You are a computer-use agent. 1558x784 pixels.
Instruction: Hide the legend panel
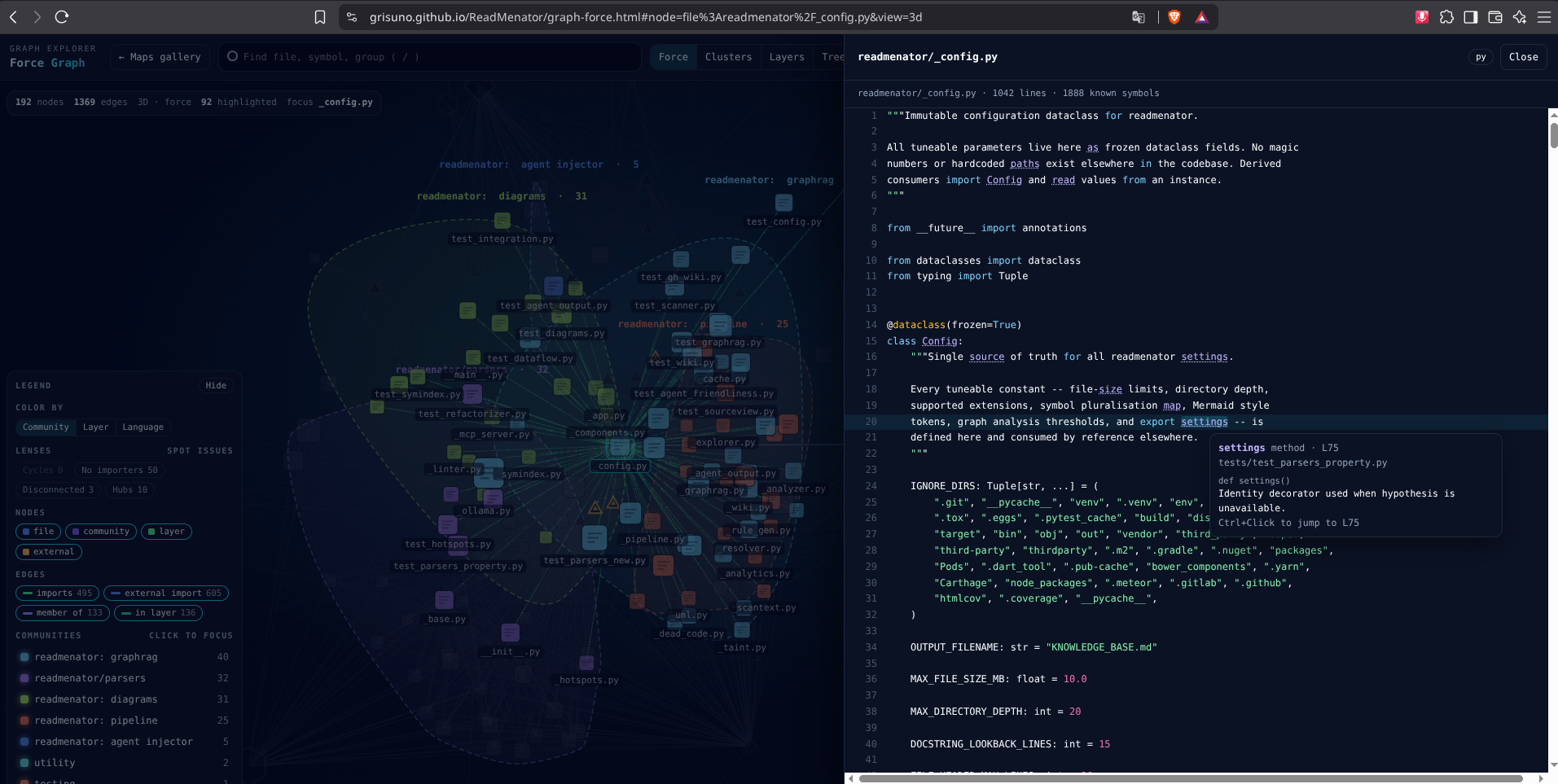216,386
